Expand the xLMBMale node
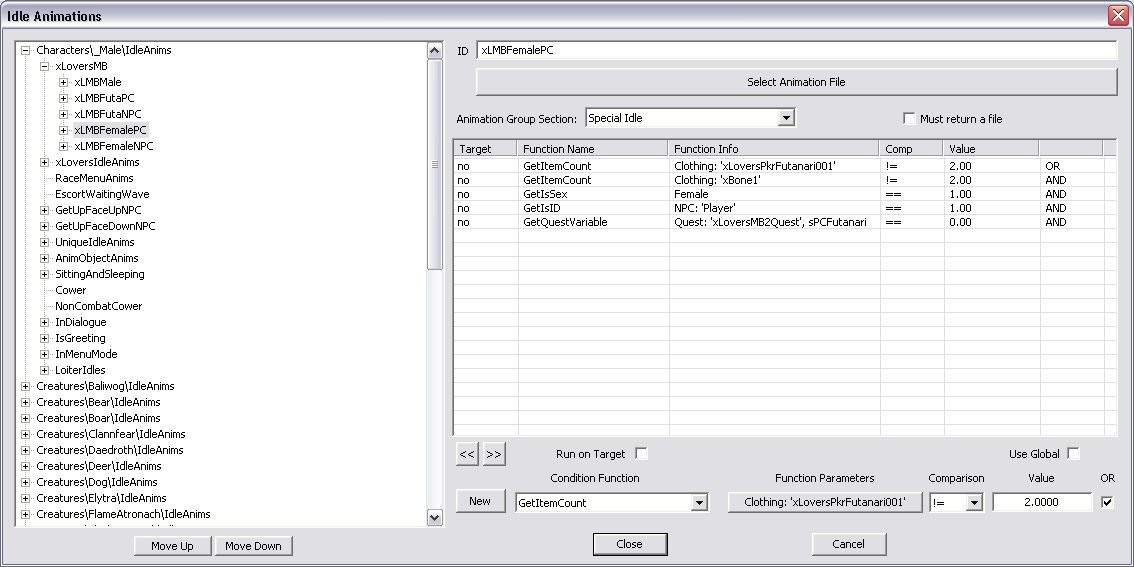This screenshot has width=1134, height=567. point(64,82)
